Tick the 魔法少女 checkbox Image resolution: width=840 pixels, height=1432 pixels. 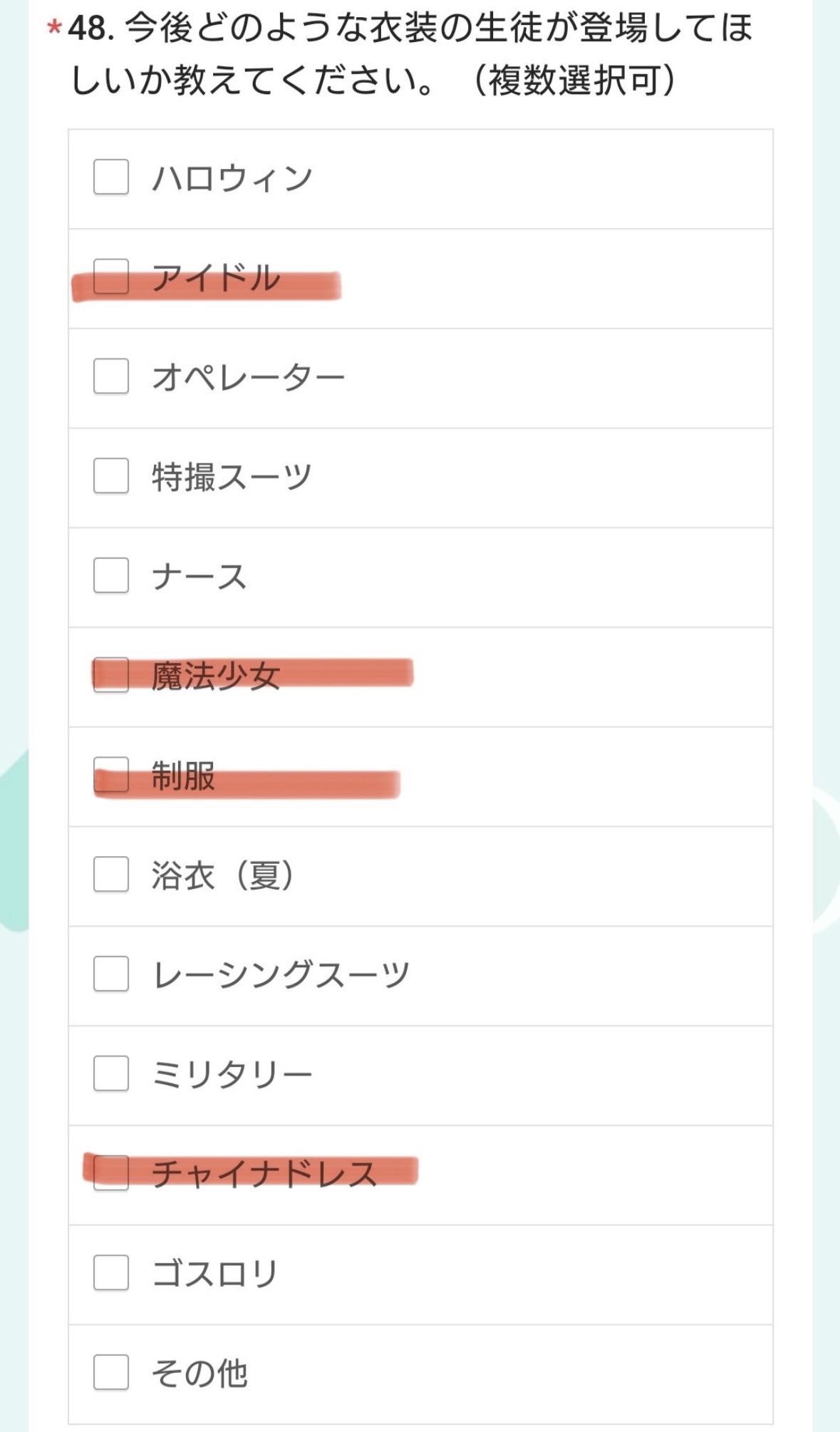click(111, 675)
